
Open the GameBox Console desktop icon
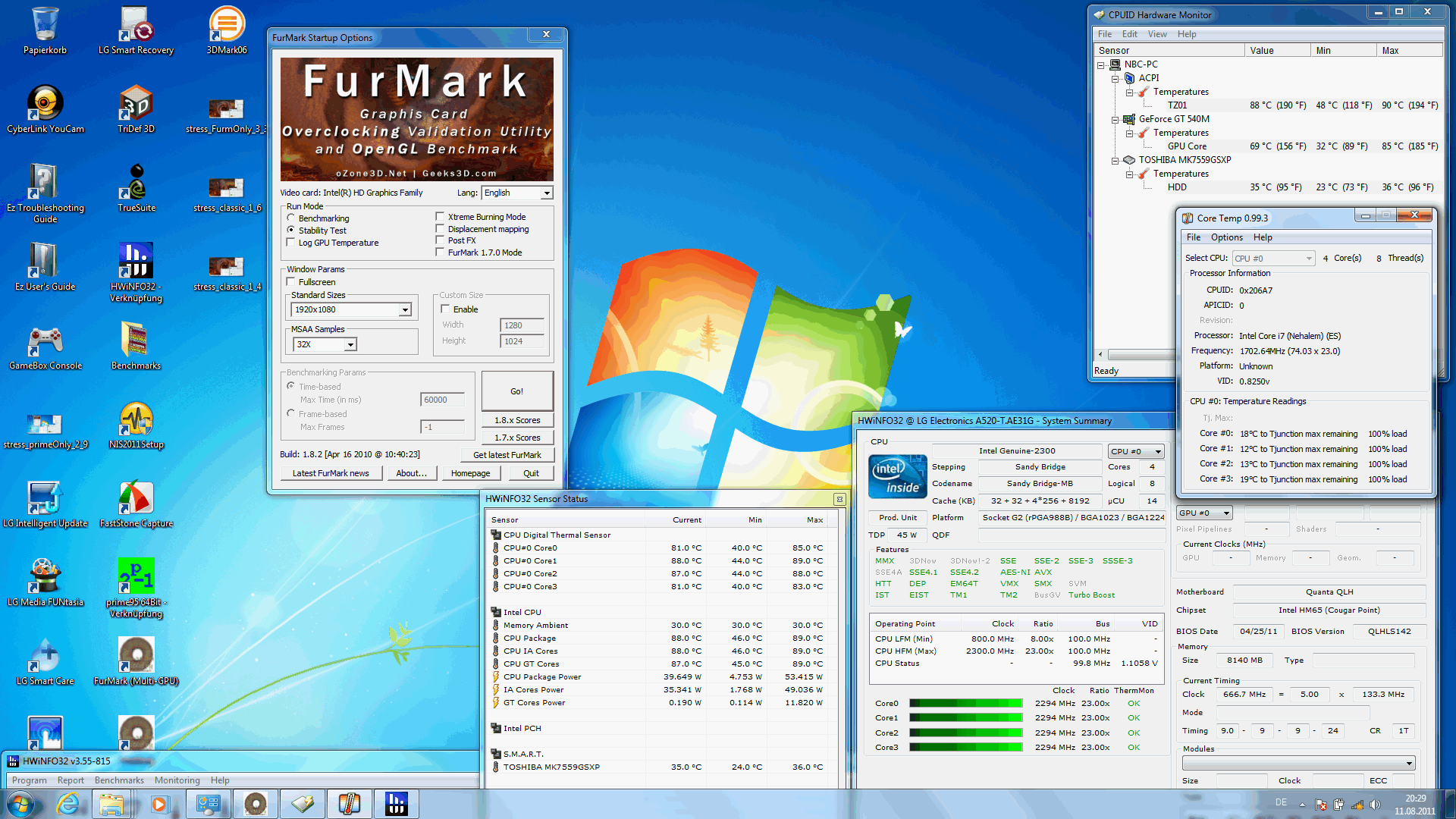(45, 341)
